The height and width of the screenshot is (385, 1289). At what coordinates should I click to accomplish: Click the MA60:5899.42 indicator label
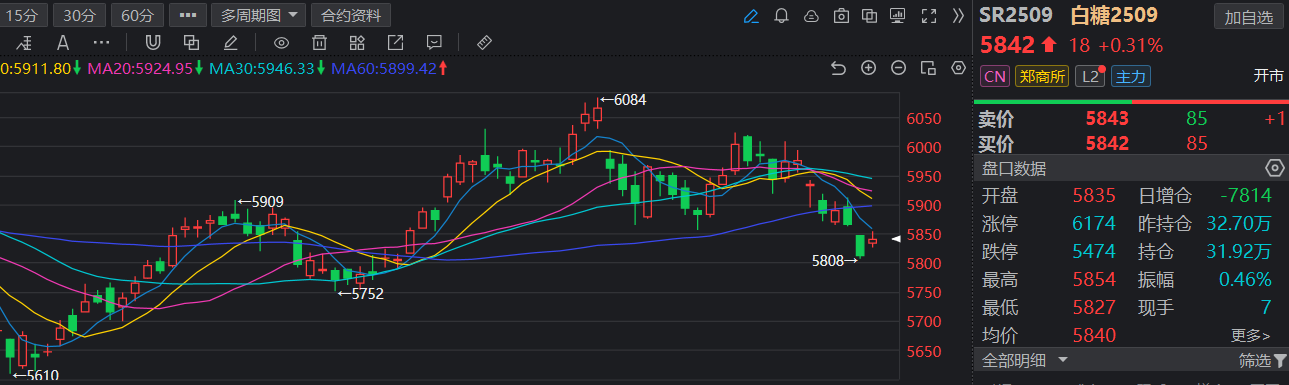pyautogui.click(x=390, y=68)
